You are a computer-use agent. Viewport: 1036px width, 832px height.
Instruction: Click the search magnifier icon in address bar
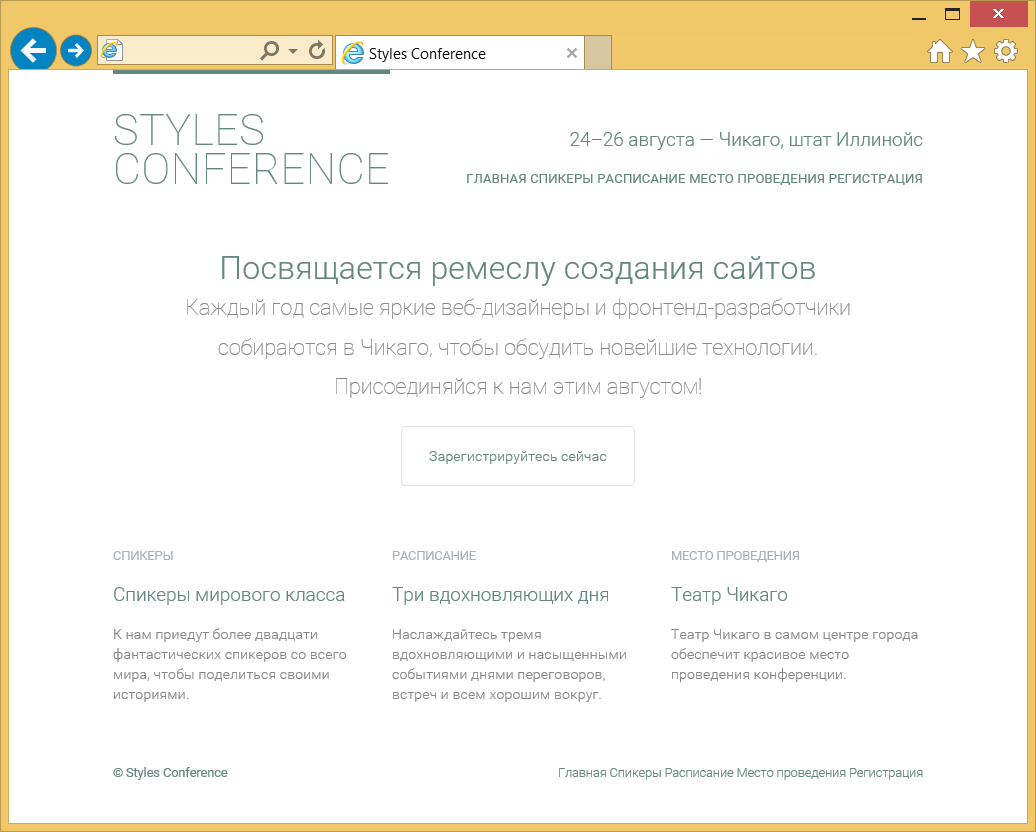point(269,51)
